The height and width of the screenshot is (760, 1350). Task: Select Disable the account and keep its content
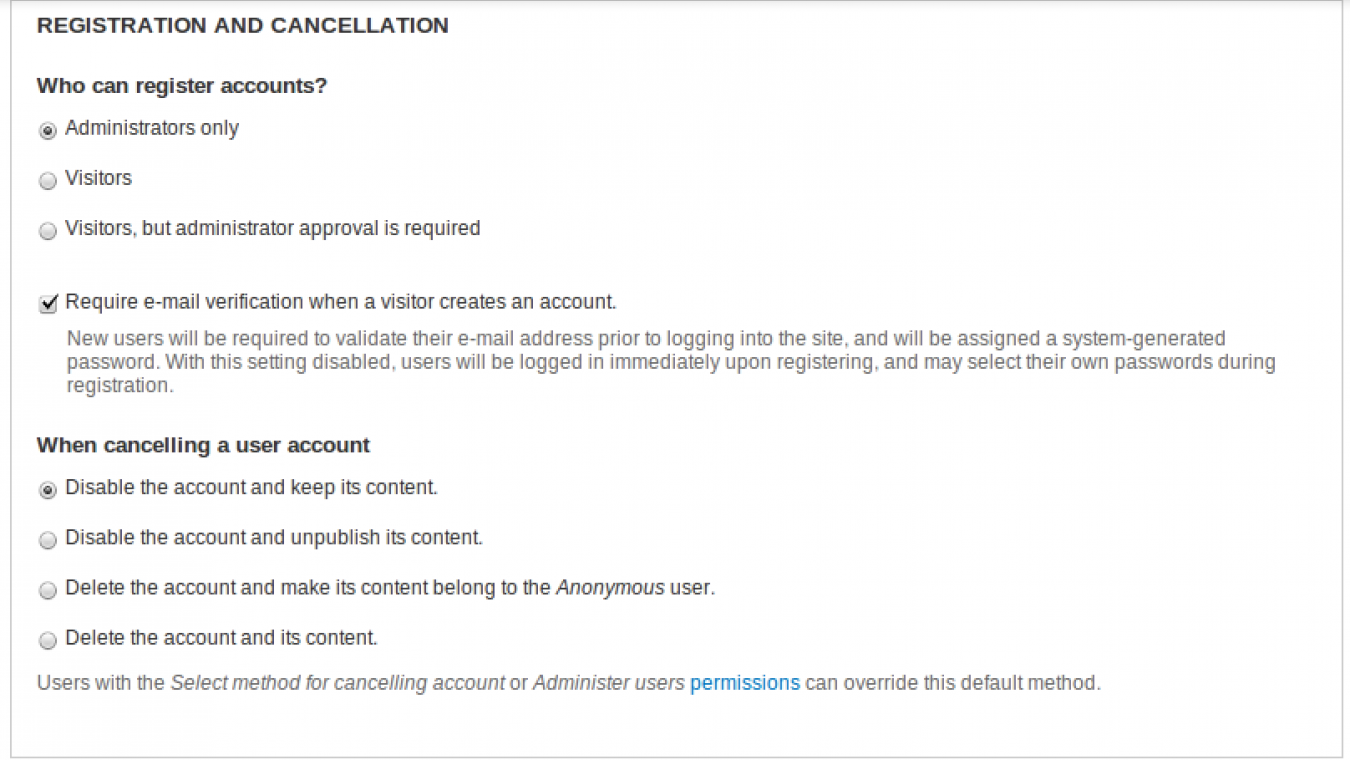pyautogui.click(x=46, y=488)
